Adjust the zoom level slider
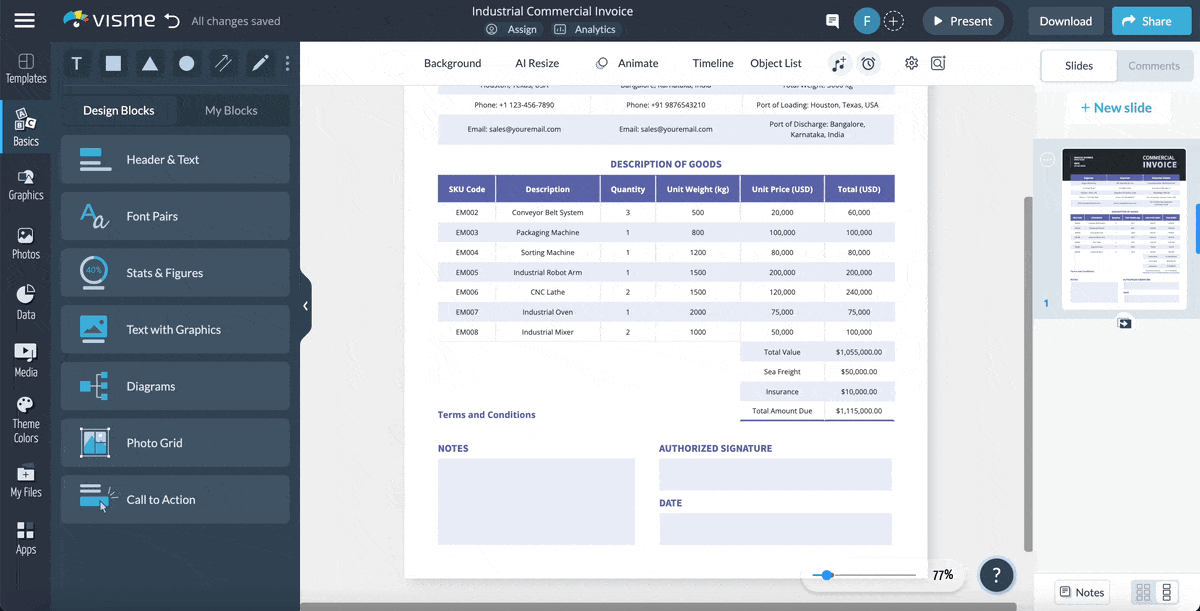This screenshot has width=1200, height=611. pyautogui.click(x=826, y=575)
